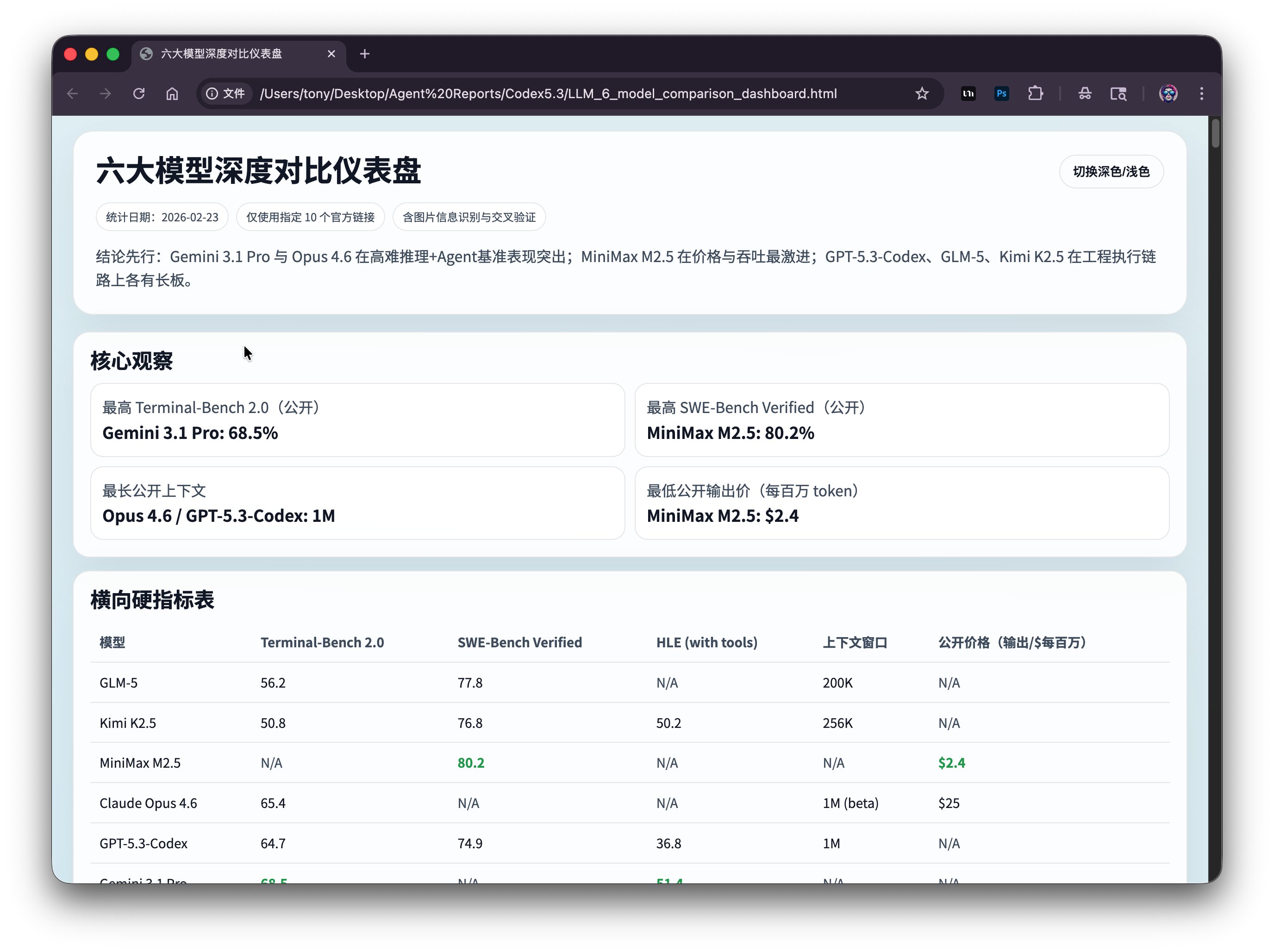This screenshot has width=1274, height=952.
Task: Toggle dark/light mode with 切换深色/浅色
Action: tap(1111, 172)
